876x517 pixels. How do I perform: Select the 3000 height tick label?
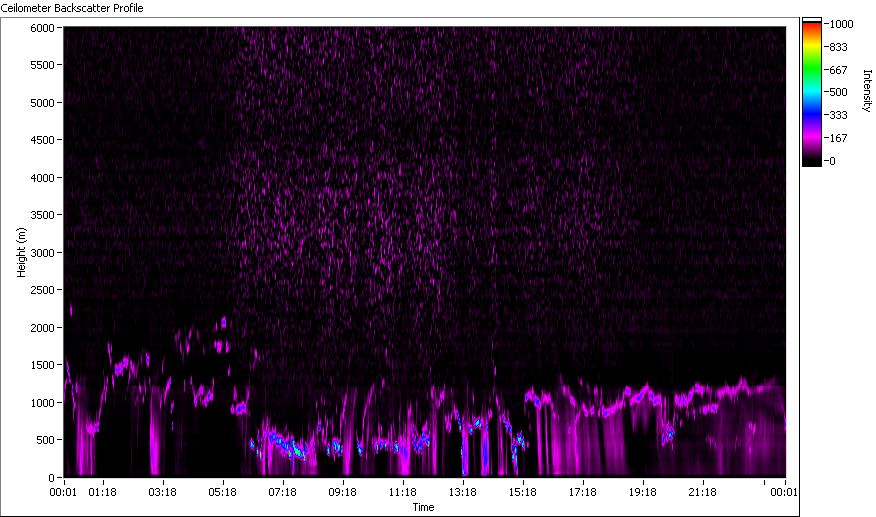click(x=42, y=253)
